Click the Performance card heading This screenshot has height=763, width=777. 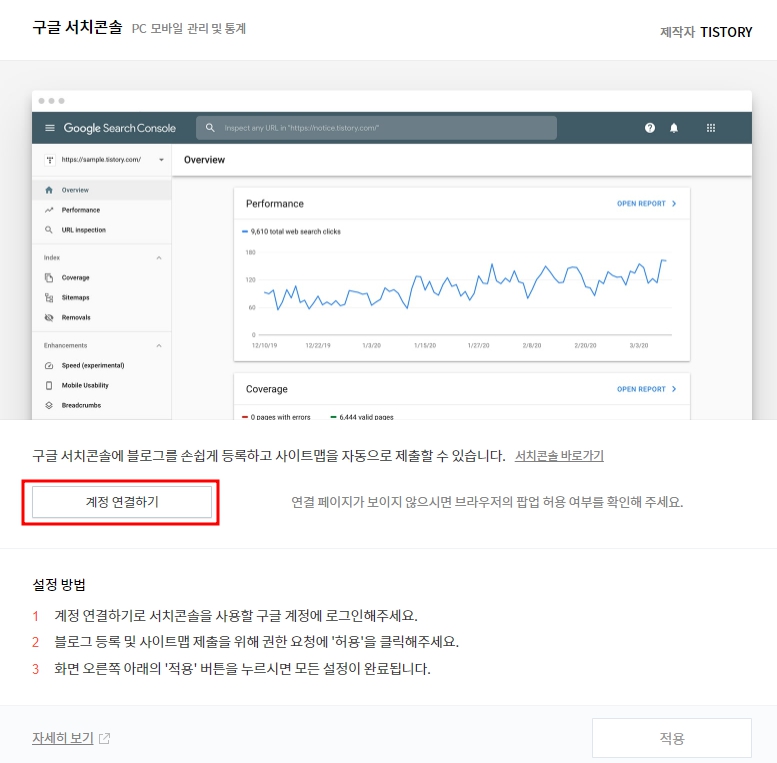(275, 204)
